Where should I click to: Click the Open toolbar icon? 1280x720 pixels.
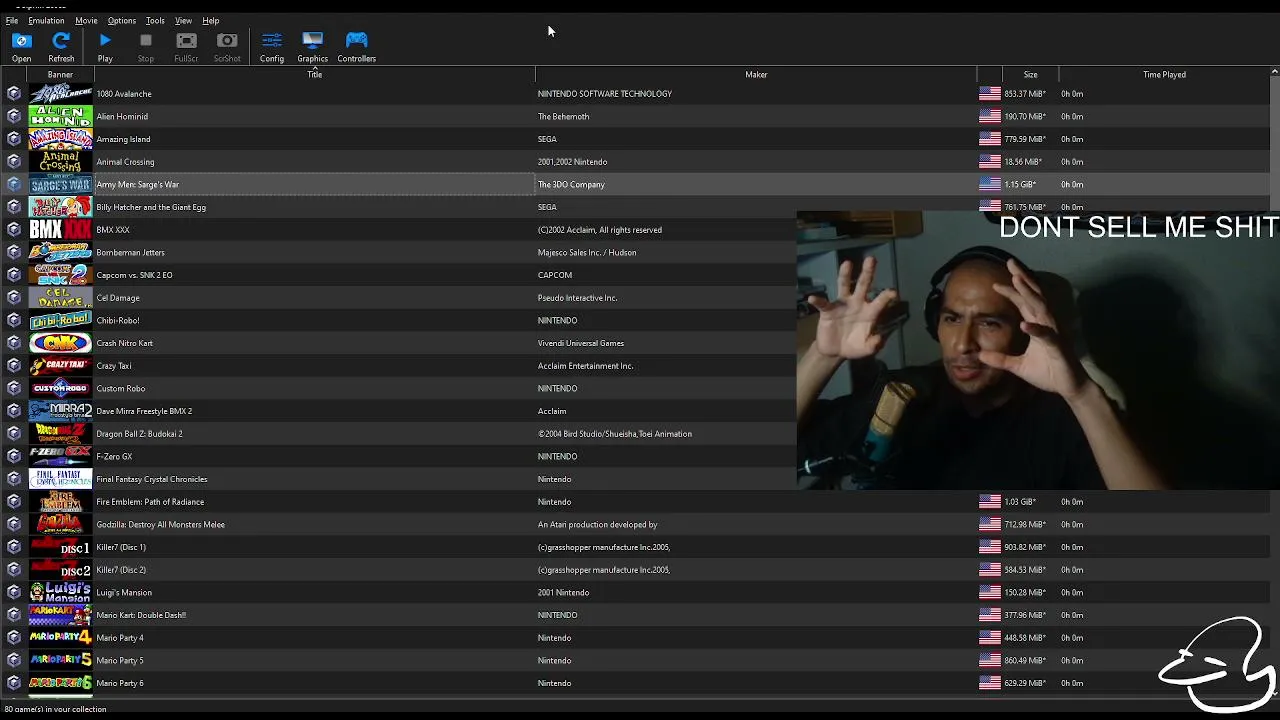click(21, 46)
